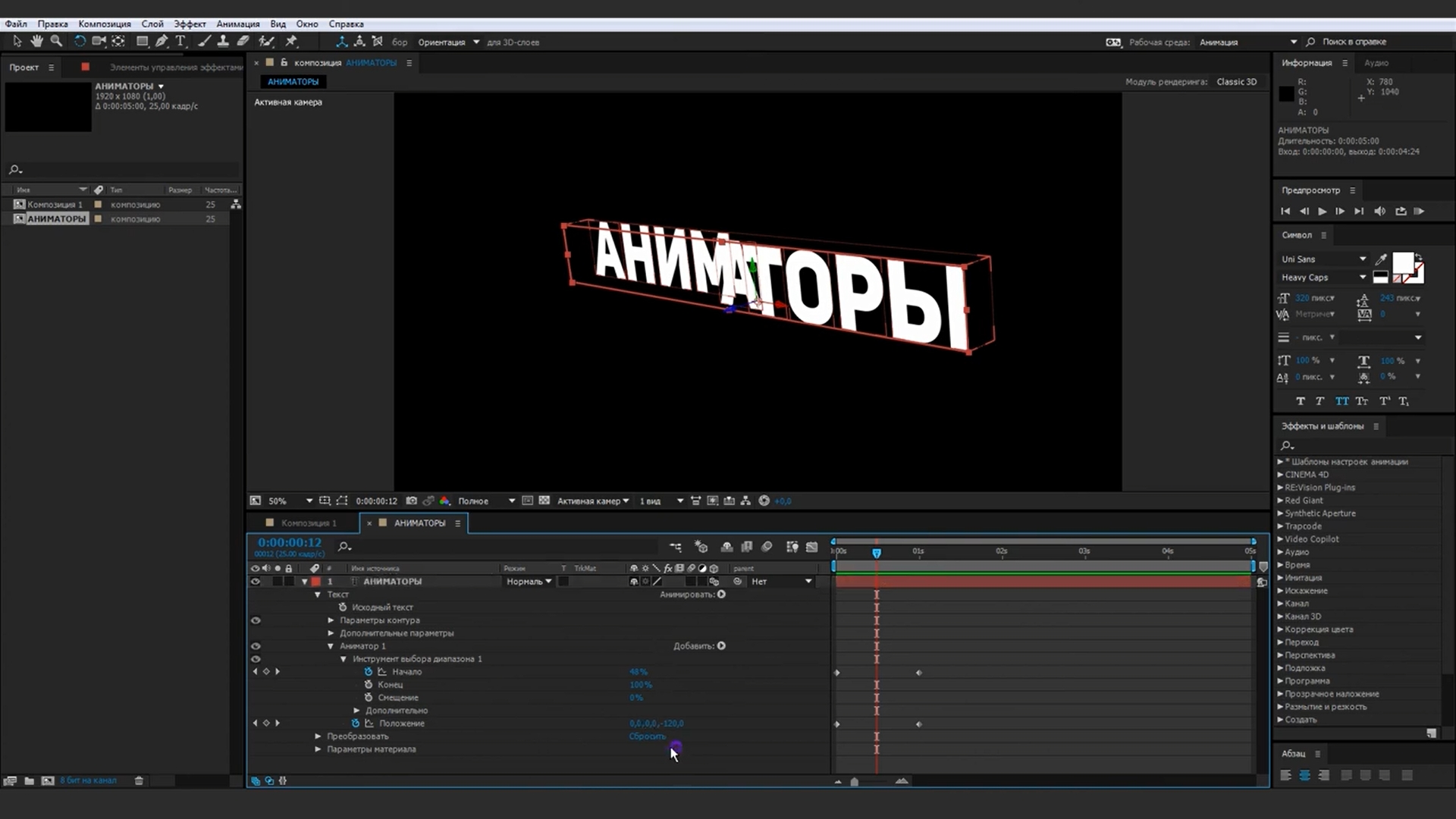Open the Анимация menu item

pos(237,23)
